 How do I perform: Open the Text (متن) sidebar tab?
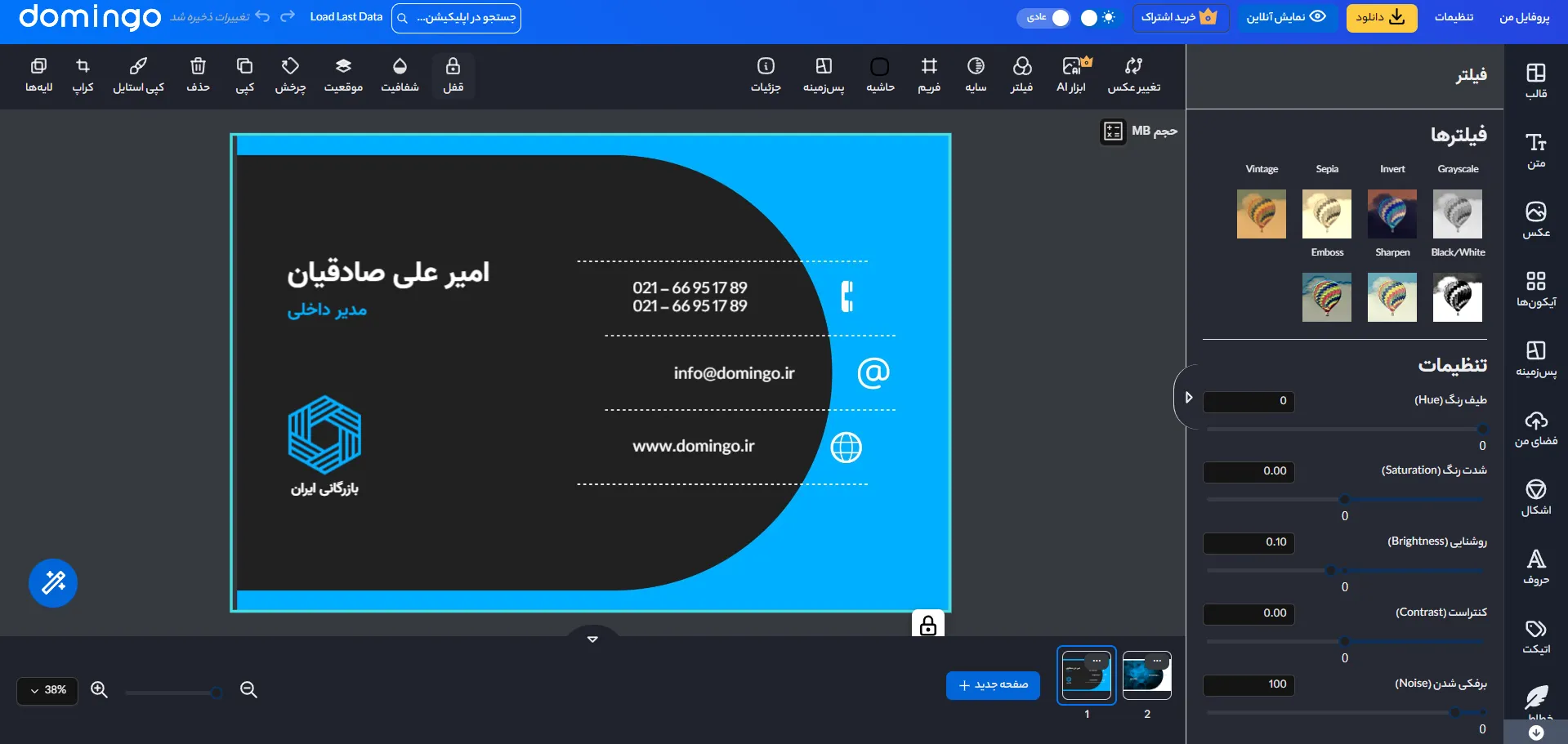1535,150
